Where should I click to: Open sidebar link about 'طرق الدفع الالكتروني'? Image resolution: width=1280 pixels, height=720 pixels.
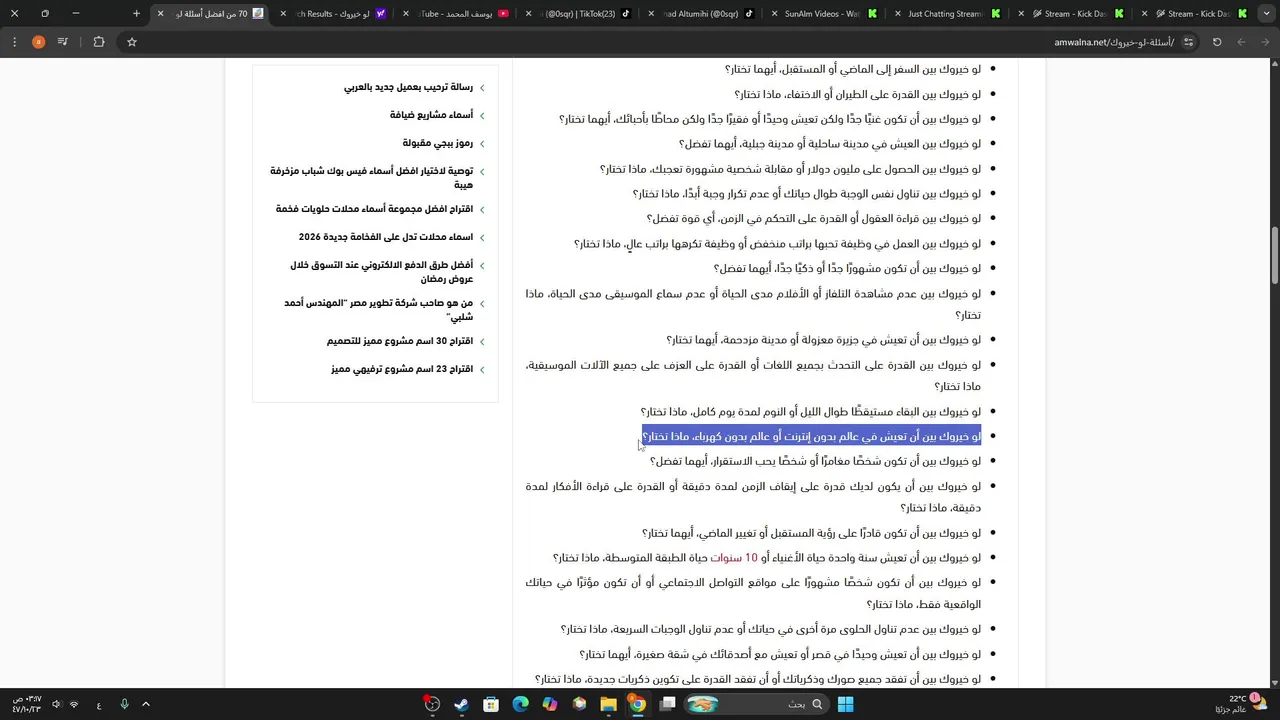(382, 271)
